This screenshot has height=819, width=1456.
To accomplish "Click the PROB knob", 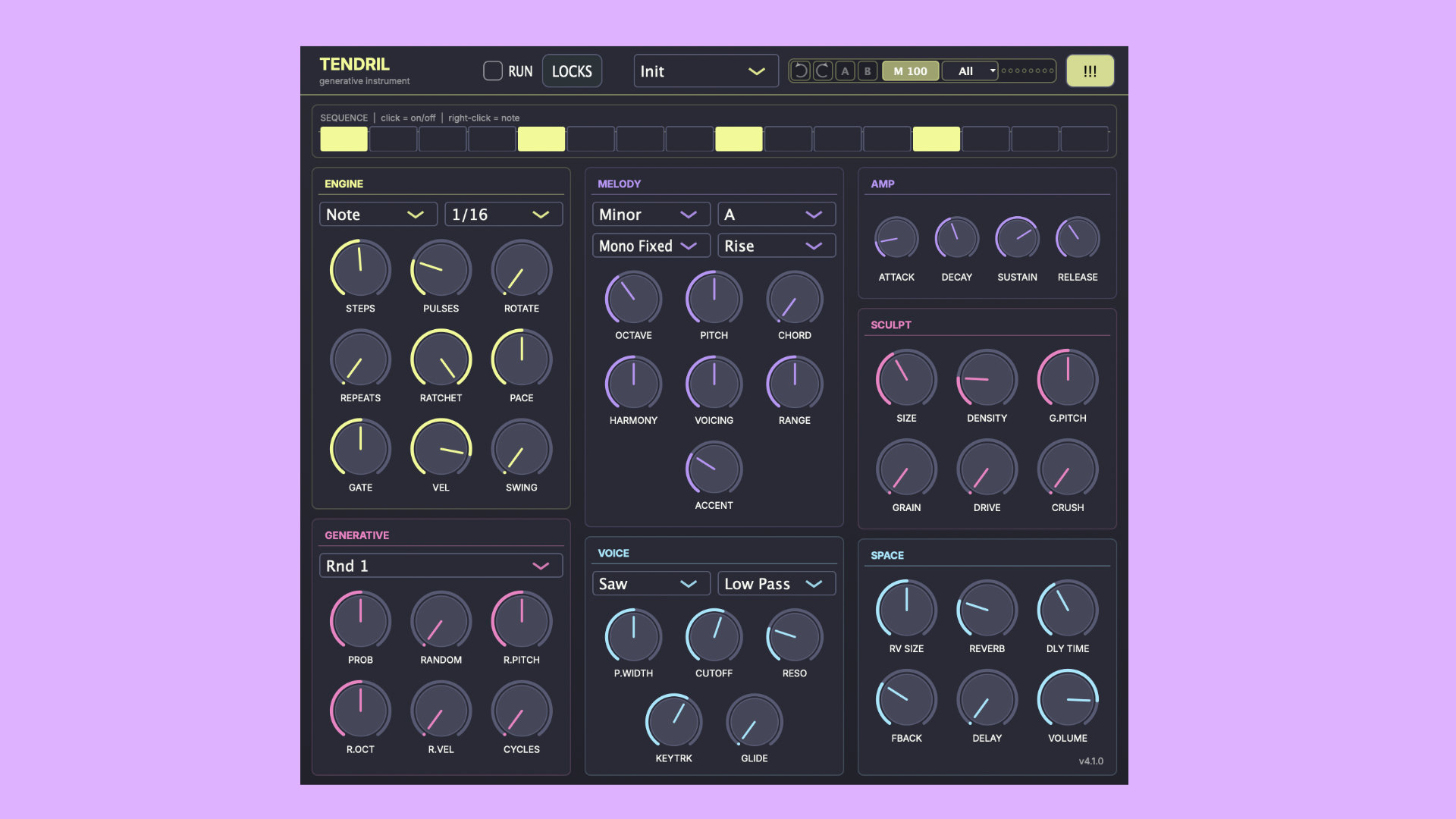I will (x=360, y=620).
